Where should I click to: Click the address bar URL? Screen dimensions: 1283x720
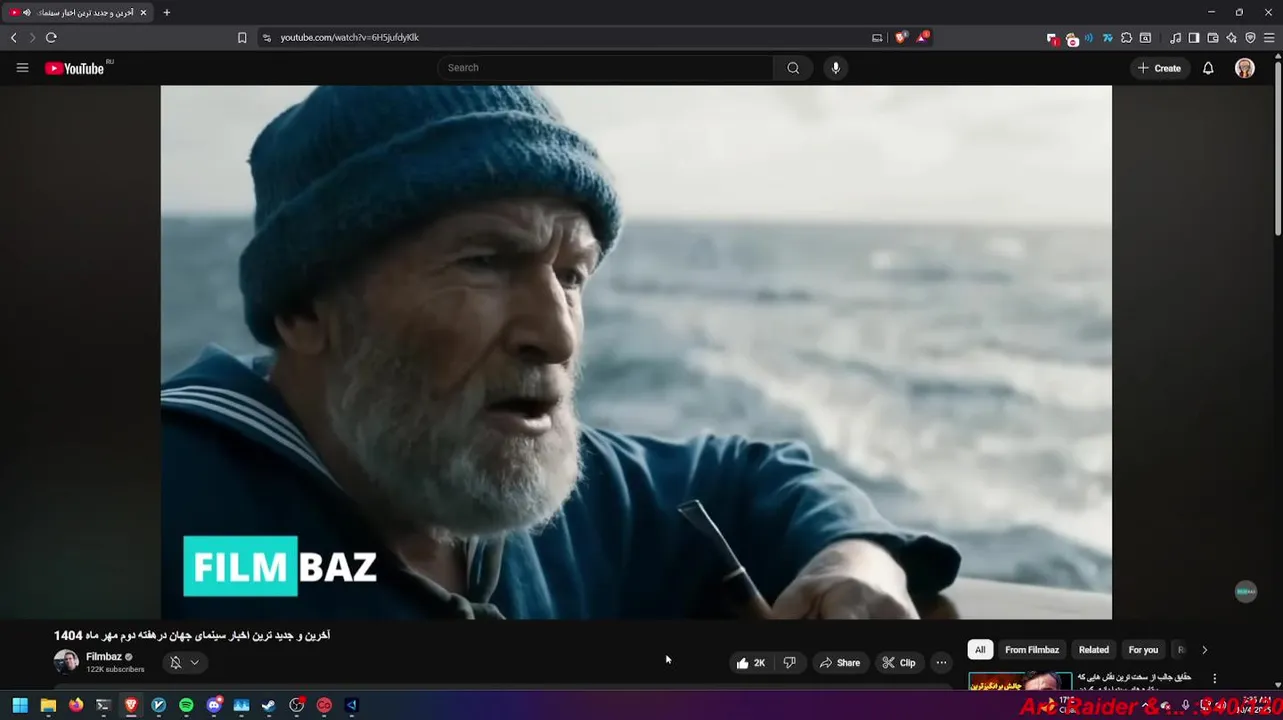coord(349,38)
